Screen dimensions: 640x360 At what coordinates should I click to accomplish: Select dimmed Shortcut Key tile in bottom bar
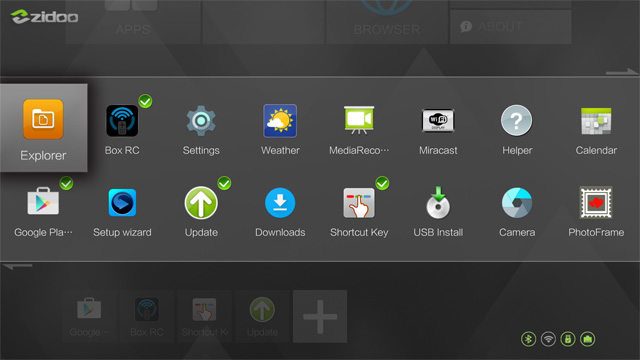(204, 316)
